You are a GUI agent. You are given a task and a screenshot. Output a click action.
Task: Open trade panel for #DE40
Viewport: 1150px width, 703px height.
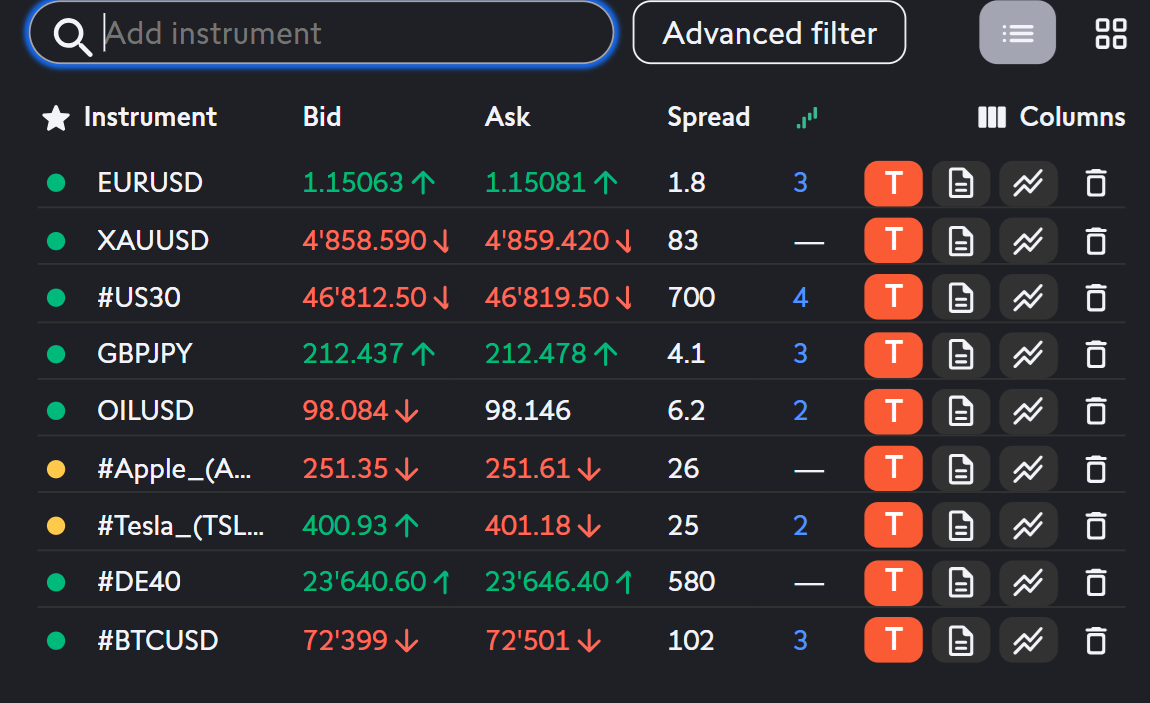[893, 583]
